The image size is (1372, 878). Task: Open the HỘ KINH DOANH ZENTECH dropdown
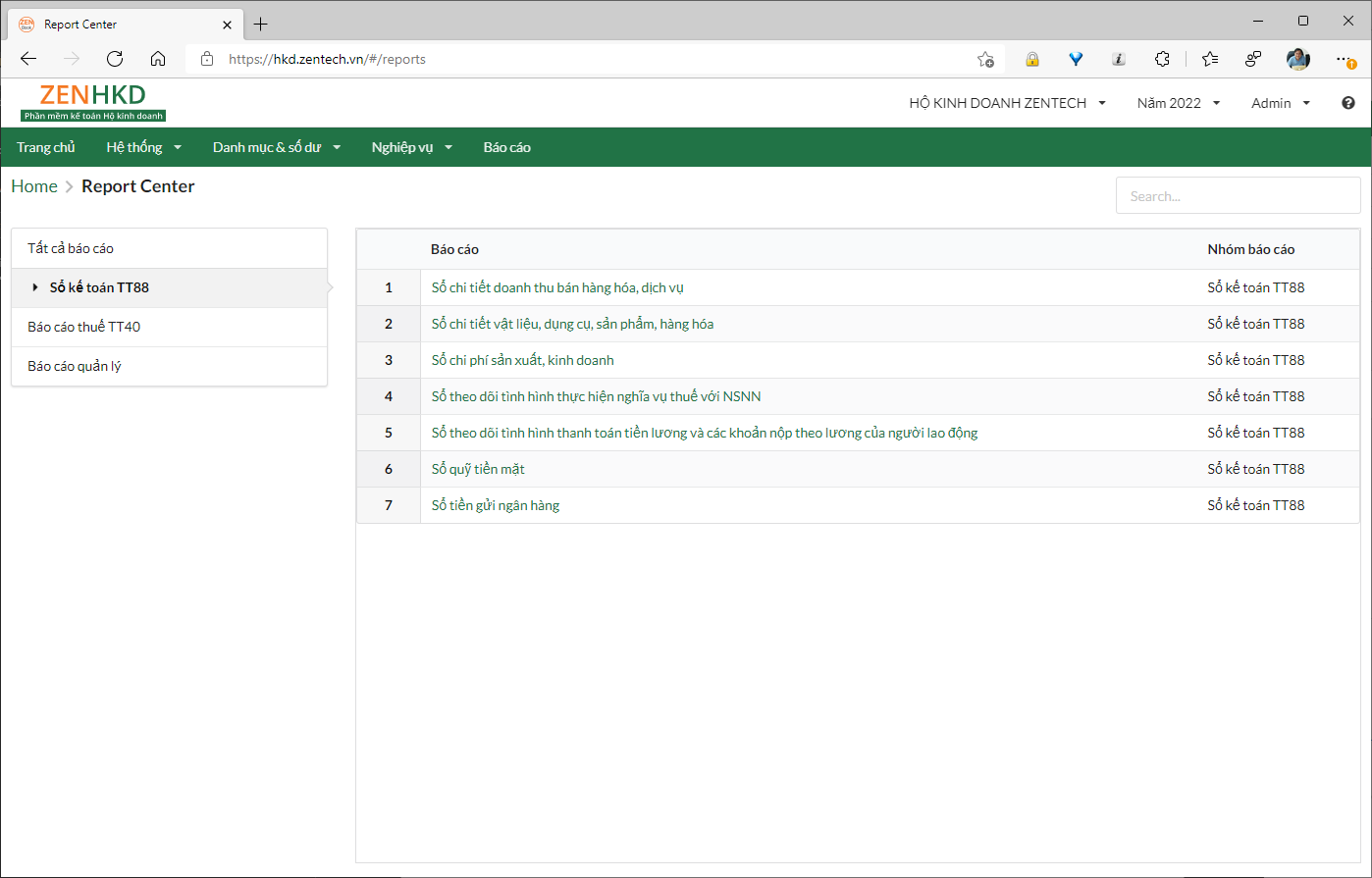point(1007,103)
